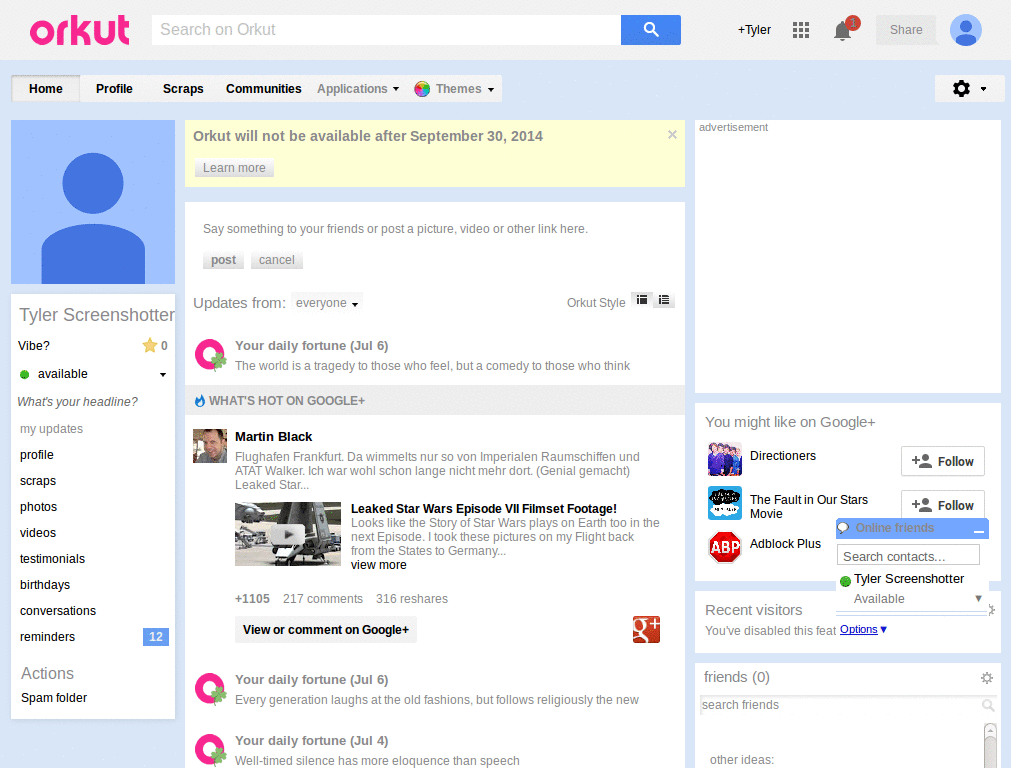Image resolution: width=1024 pixels, height=768 pixels.
Task: Click the Directioners page icon
Action: click(725, 459)
